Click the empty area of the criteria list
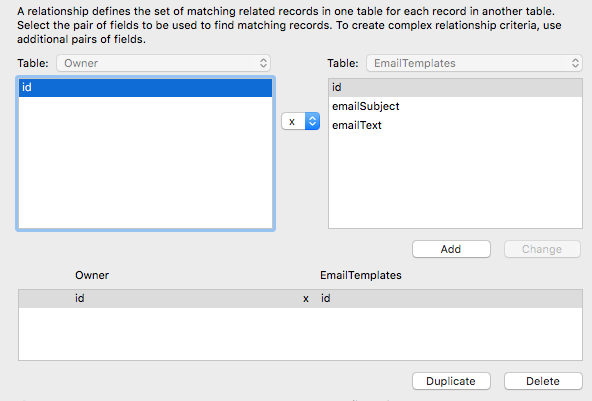This screenshot has height=401, width=592. 301,334
